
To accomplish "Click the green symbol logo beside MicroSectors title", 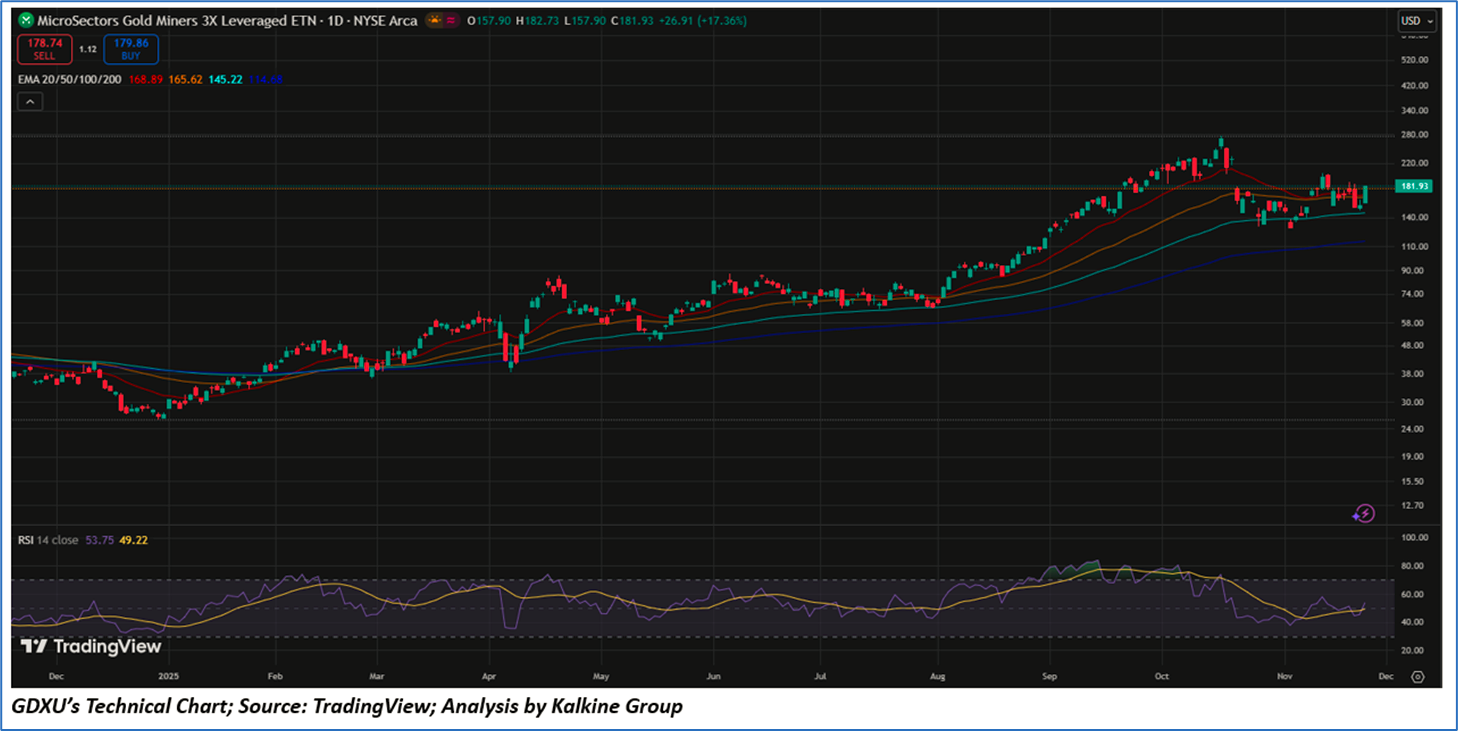I will point(25,21).
